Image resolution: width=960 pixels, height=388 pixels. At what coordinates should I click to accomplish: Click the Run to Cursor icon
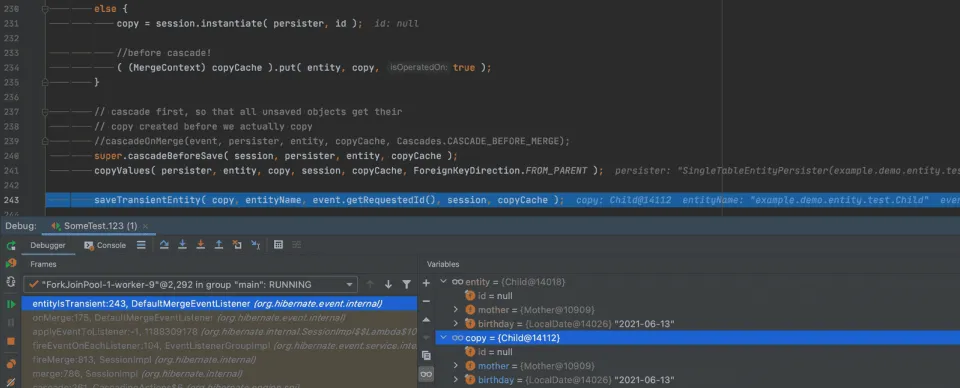pyautogui.click(x=256, y=245)
